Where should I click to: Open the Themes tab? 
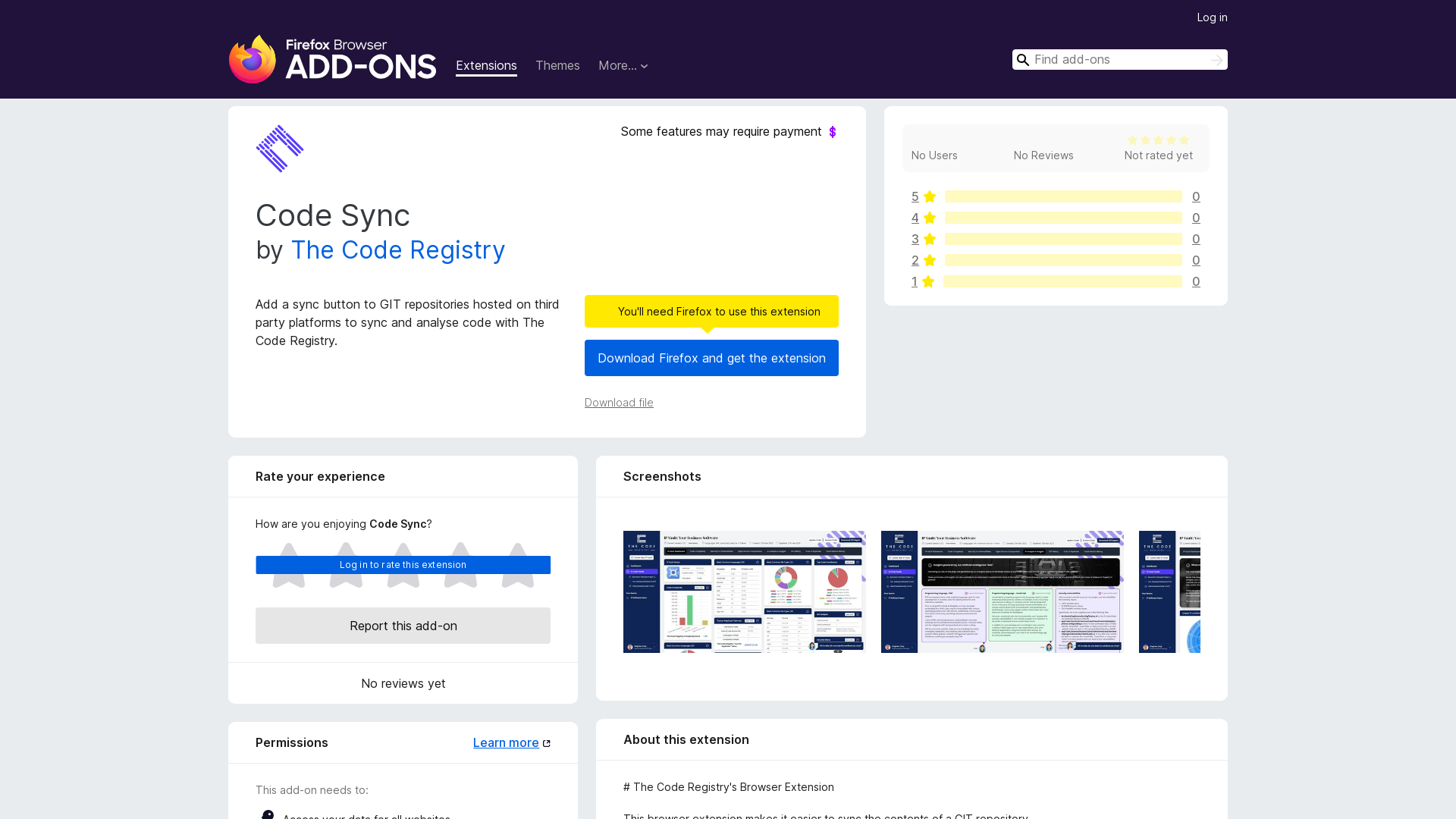coord(557,66)
